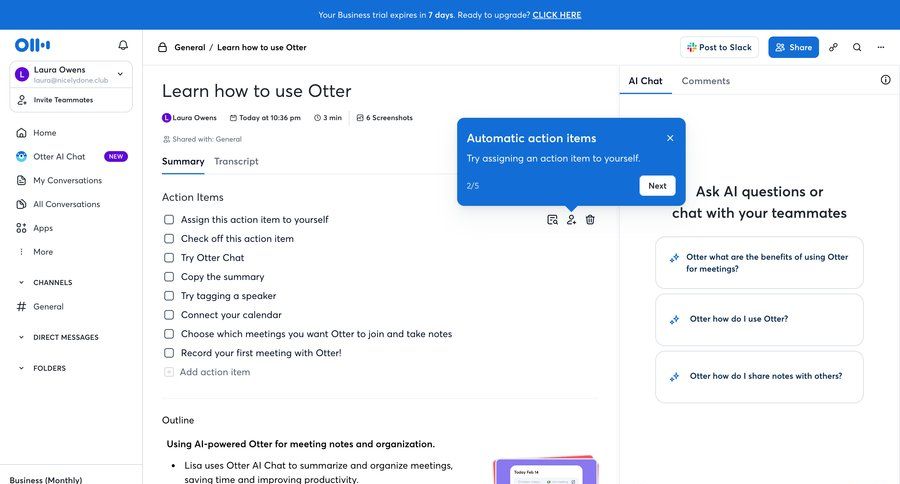Click 'Shared with: General' text
Image resolution: width=900 pixels, height=484 pixels.
point(207,139)
